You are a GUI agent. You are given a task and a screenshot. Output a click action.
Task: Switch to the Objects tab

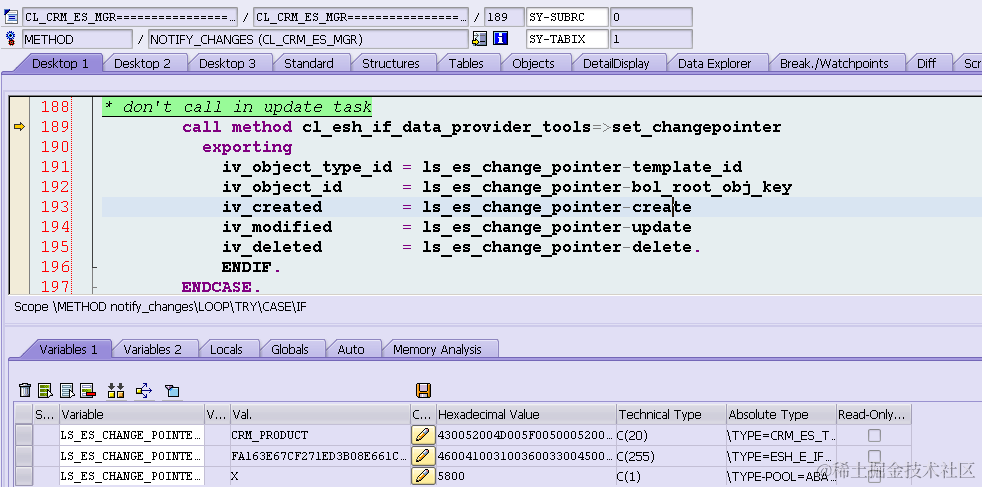533,63
